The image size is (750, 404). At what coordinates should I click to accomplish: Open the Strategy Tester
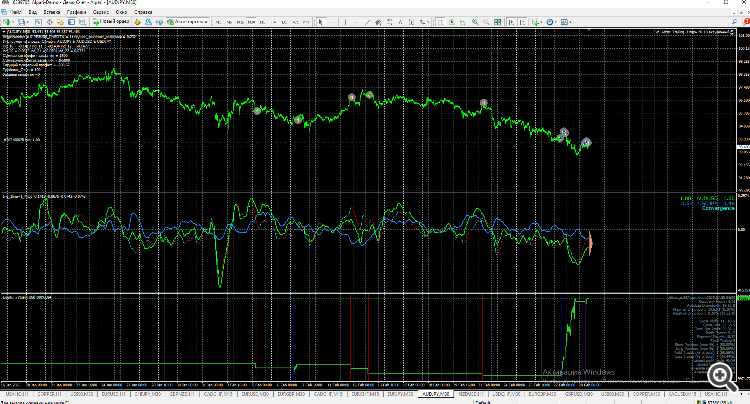pyautogui.click(x=82, y=22)
